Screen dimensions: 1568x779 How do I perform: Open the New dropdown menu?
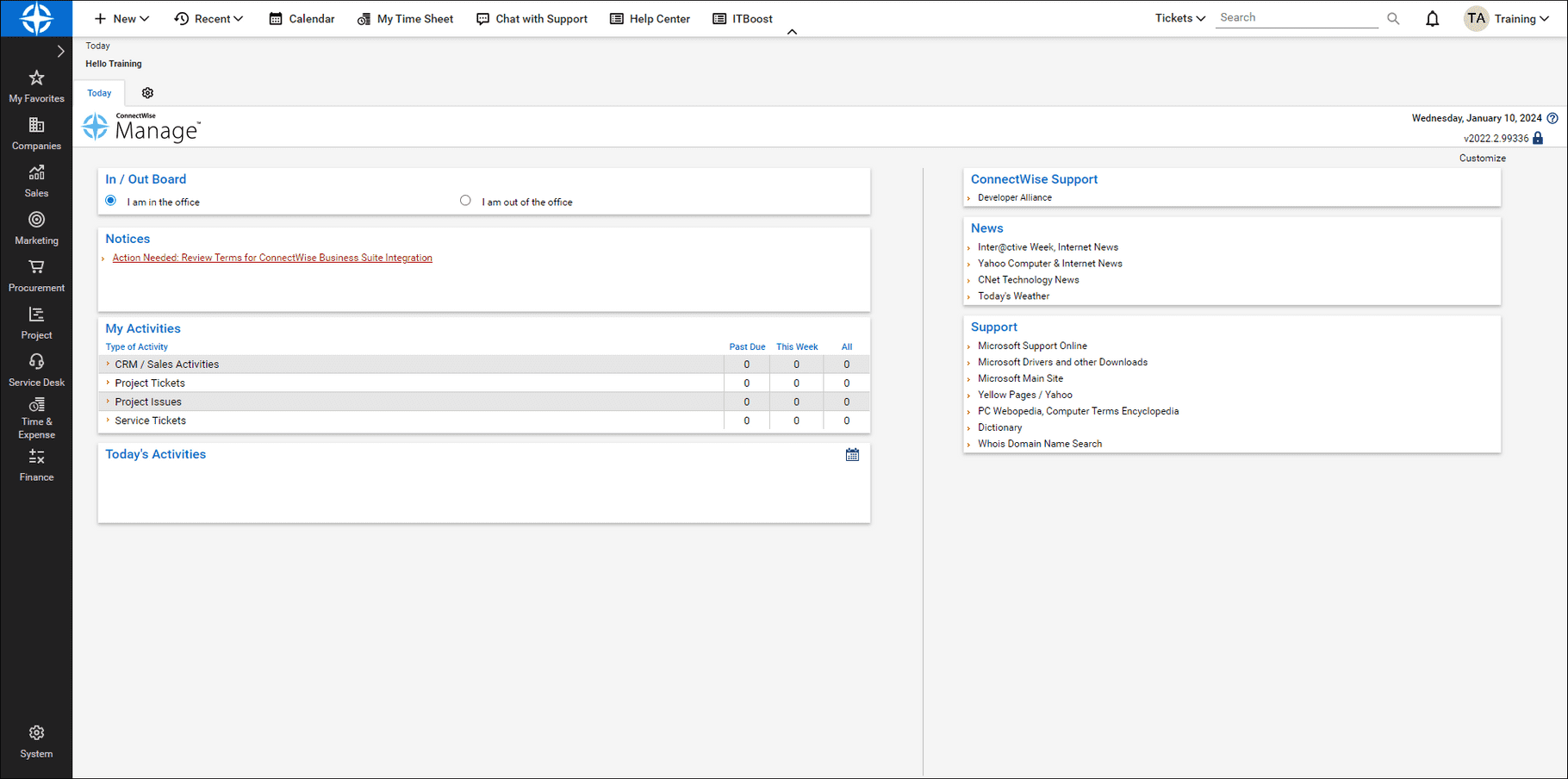[x=121, y=18]
